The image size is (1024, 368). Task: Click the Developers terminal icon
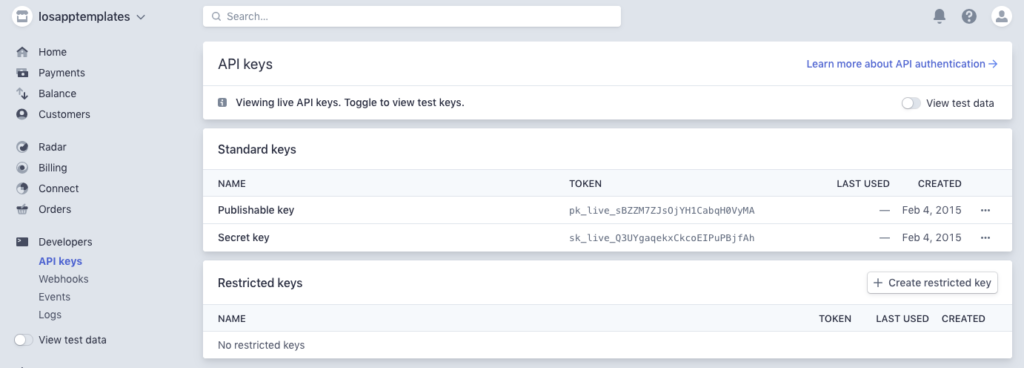click(22, 241)
